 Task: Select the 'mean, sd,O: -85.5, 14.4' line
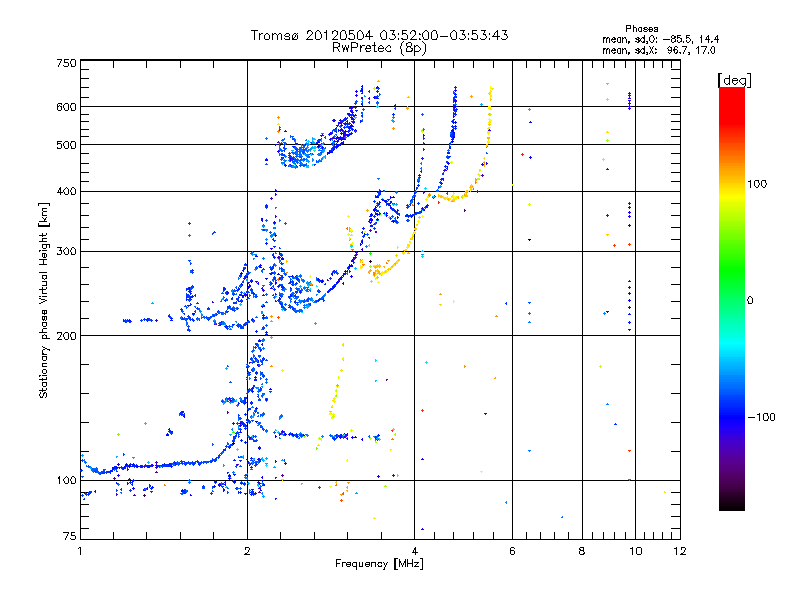tap(661, 39)
